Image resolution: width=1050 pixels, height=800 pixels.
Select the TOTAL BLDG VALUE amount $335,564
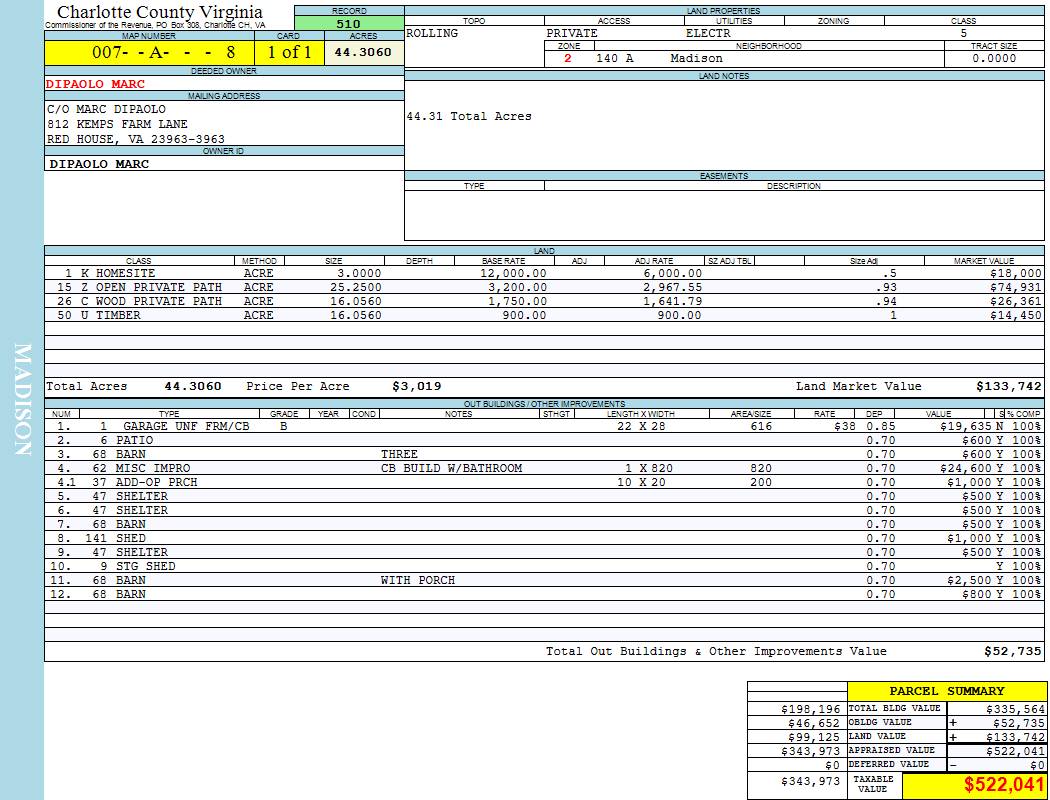click(1014, 708)
